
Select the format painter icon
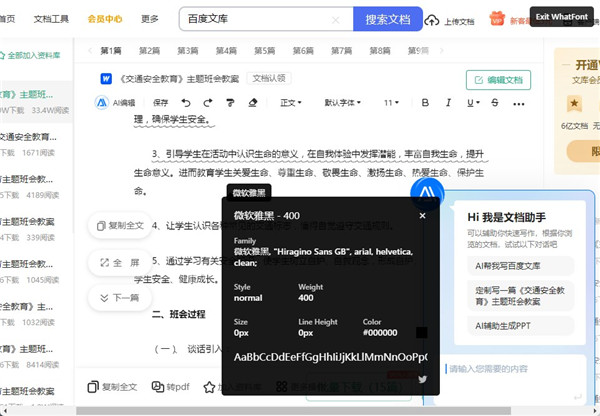tap(230, 103)
